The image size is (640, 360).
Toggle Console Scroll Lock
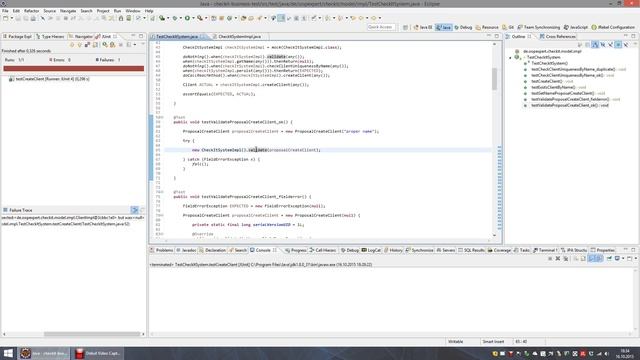point(583,258)
